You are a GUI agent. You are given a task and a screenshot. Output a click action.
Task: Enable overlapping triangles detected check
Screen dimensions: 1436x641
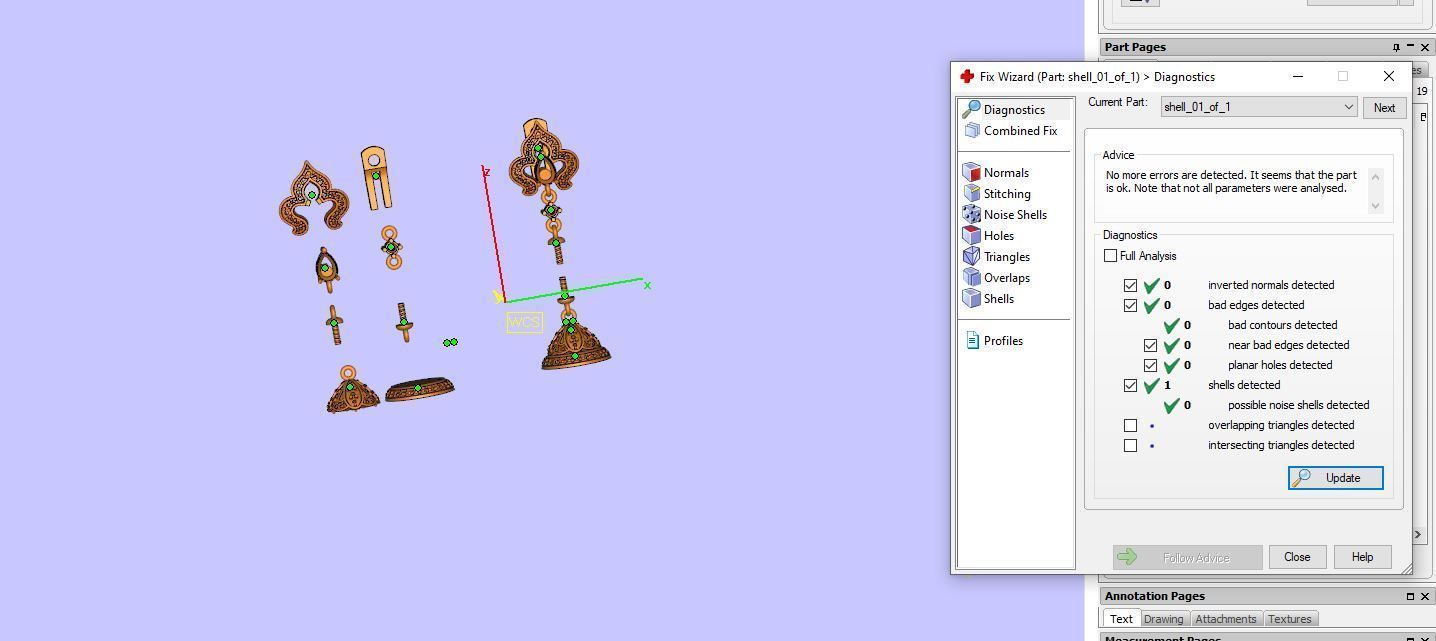click(x=1130, y=425)
